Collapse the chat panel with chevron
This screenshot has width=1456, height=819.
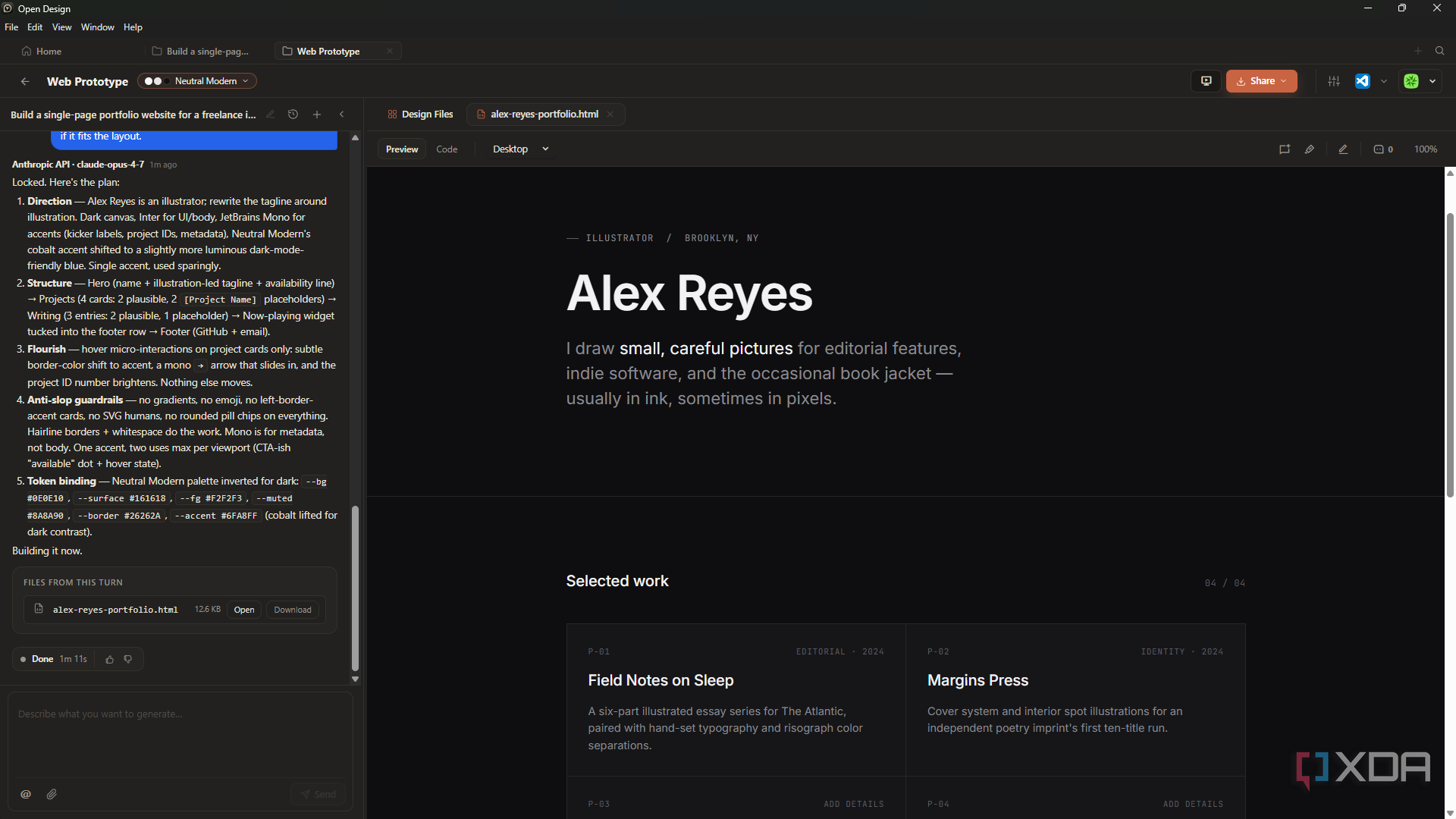click(x=342, y=115)
